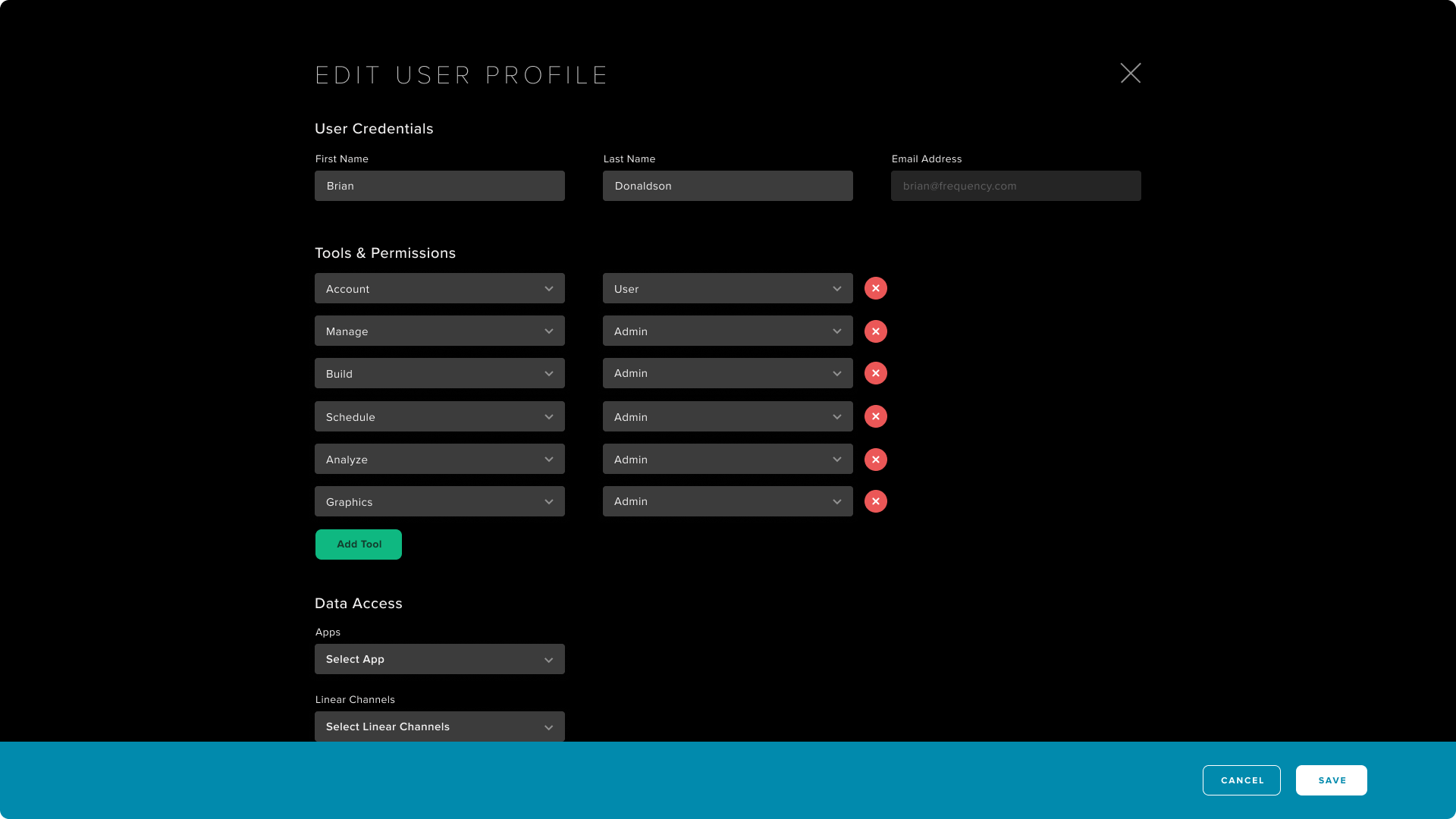Select User permission level for Account

point(728,288)
